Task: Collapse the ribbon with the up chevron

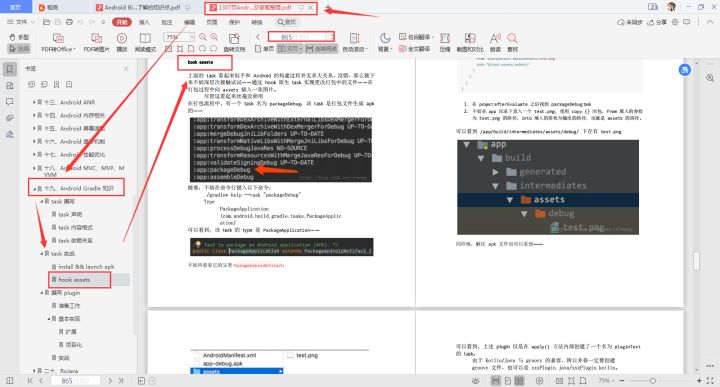Action: (710, 22)
